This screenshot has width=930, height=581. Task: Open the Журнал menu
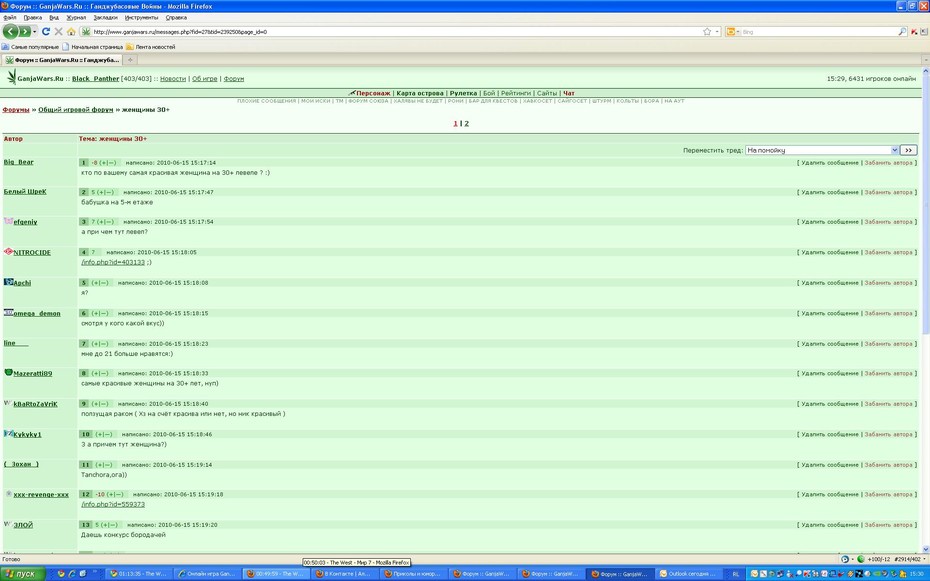tap(76, 18)
